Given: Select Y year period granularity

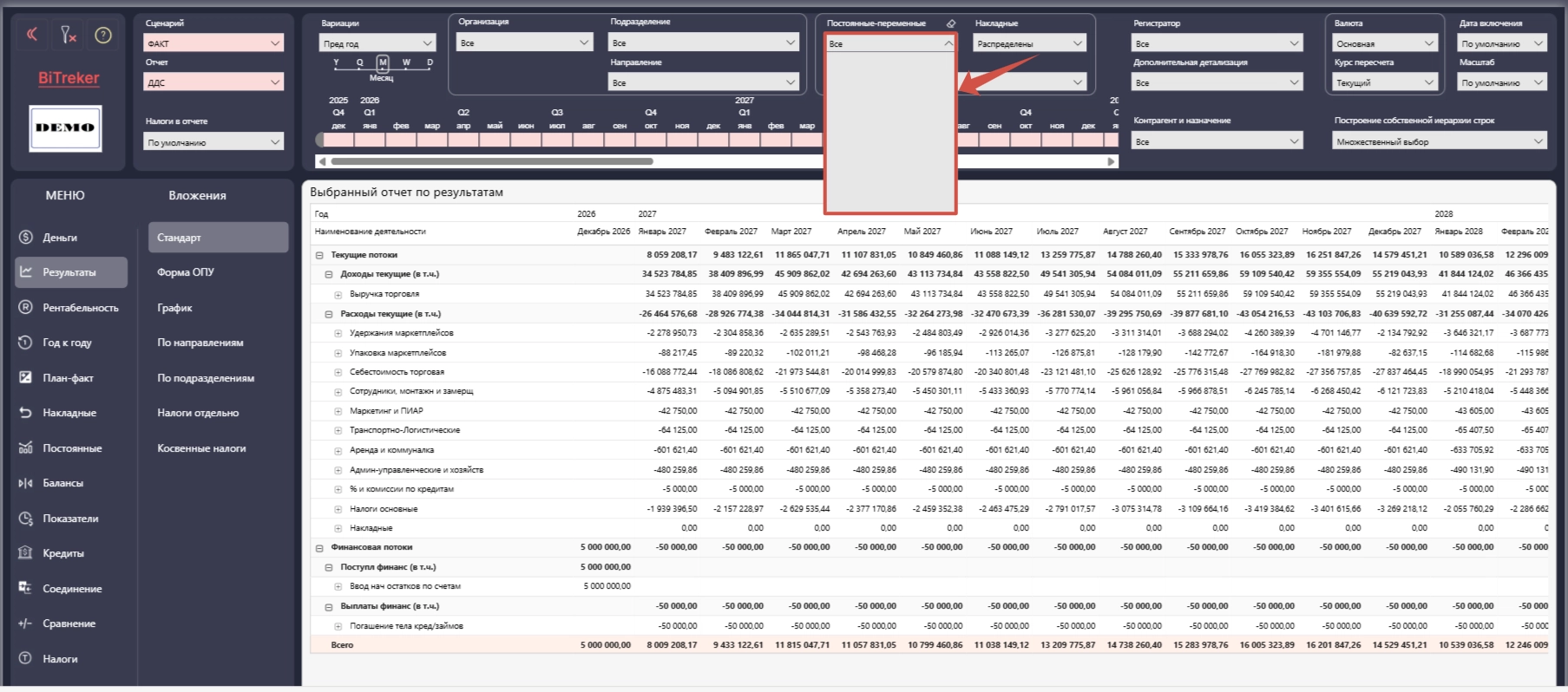Looking at the screenshot, I should point(337,62).
